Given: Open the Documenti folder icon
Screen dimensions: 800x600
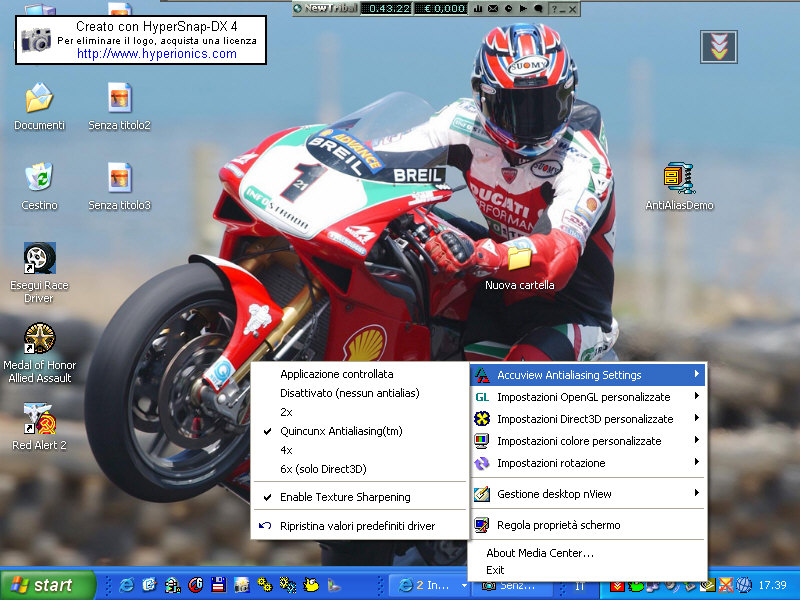Looking at the screenshot, I should tap(39, 98).
